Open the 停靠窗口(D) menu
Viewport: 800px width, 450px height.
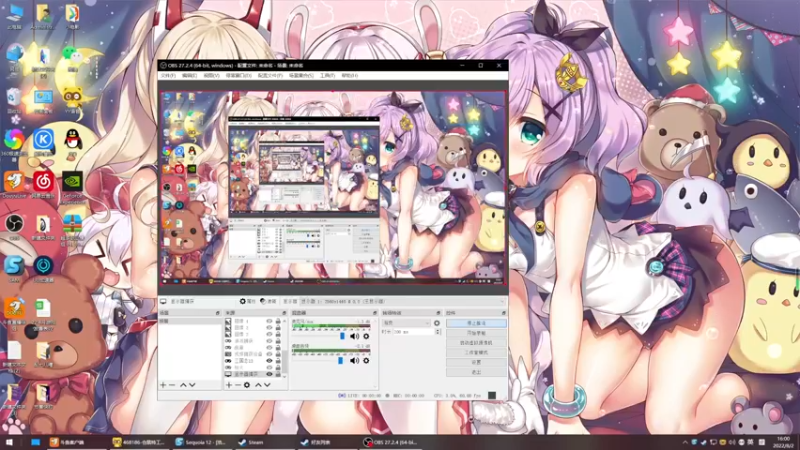tap(238, 76)
